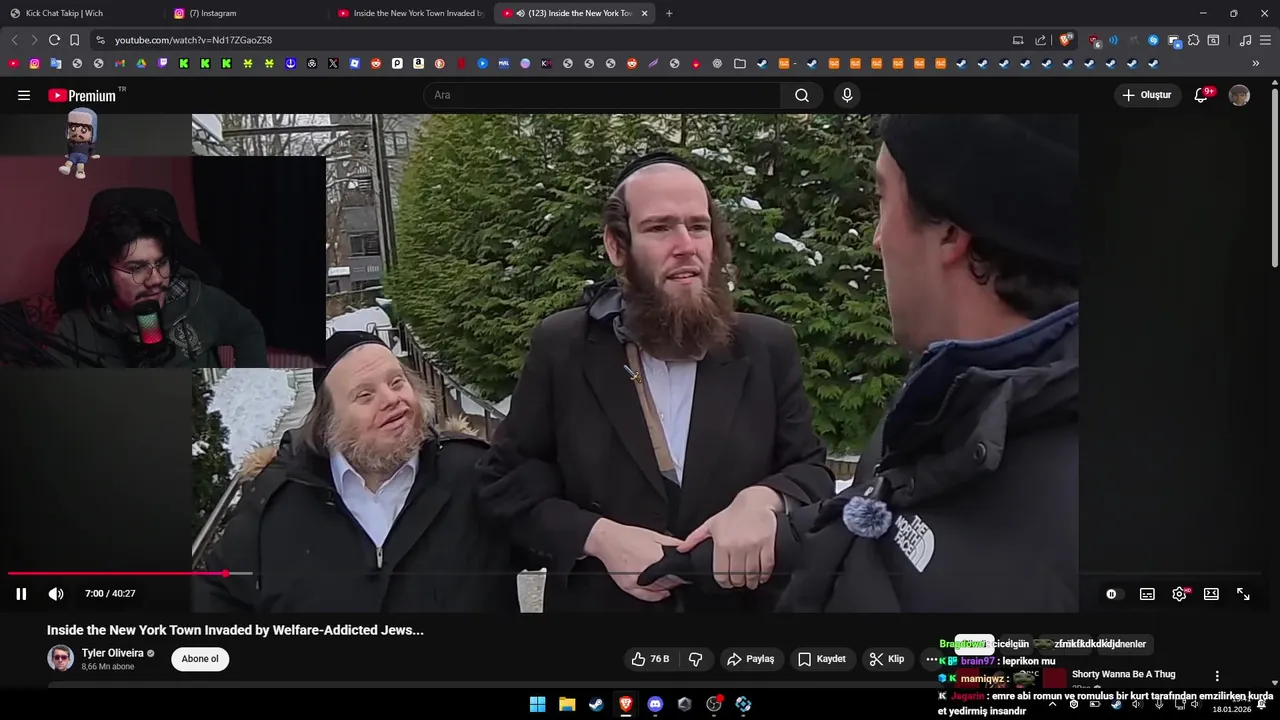Like the video with thumbs-up button
This screenshot has height=720, width=1280.
pyautogui.click(x=650, y=659)
